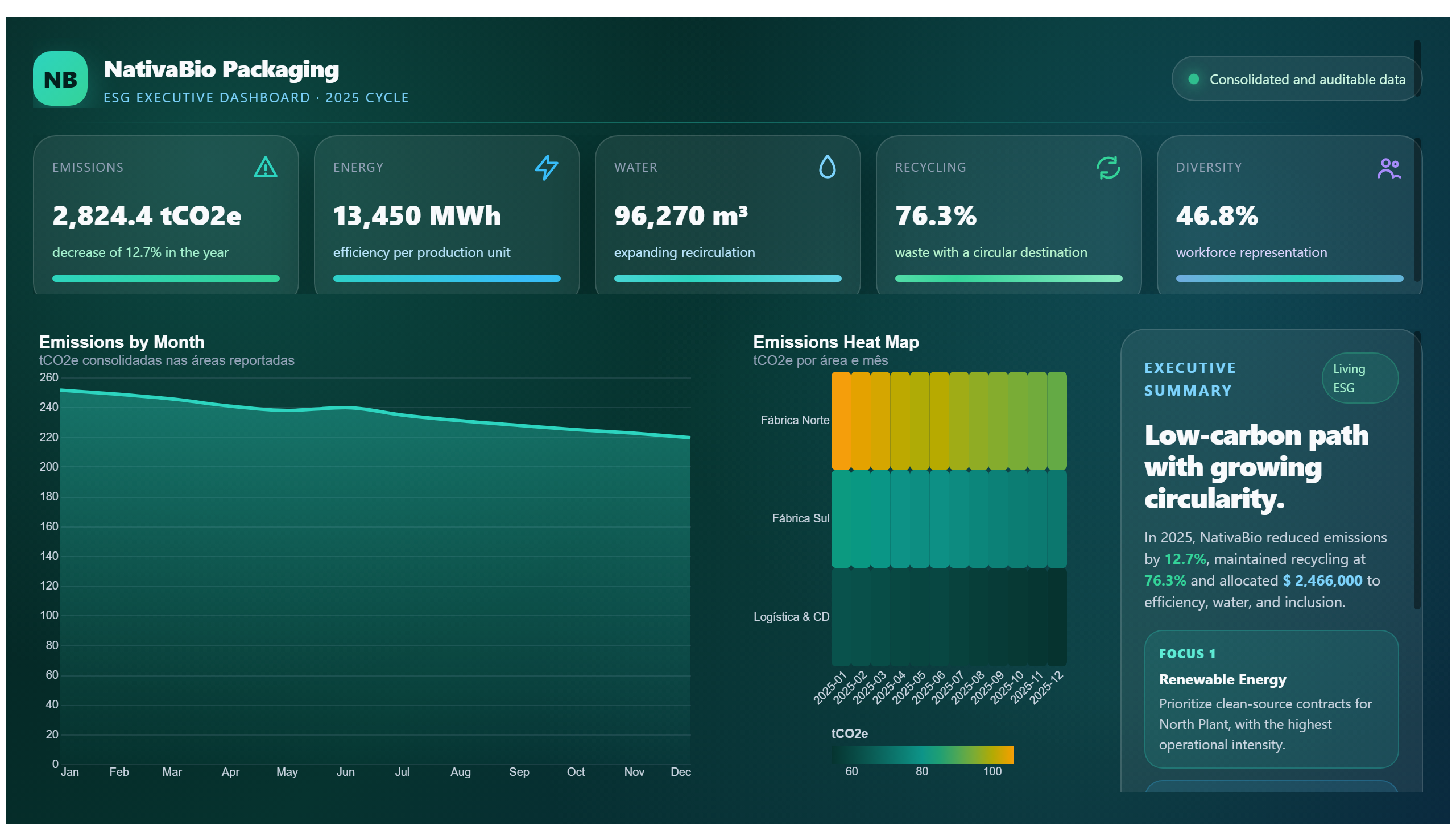Click the executive summary panel scrollbar

(x=1416, y=471)
